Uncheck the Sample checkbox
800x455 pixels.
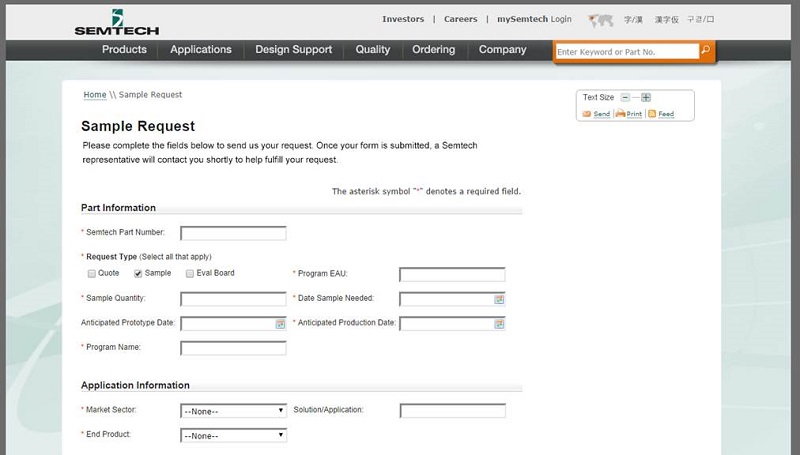coord(138,274)
